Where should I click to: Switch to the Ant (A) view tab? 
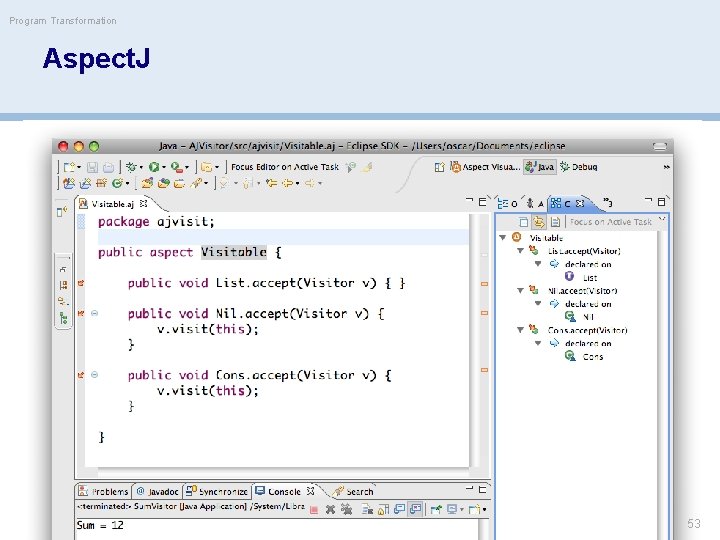[535, 203]
